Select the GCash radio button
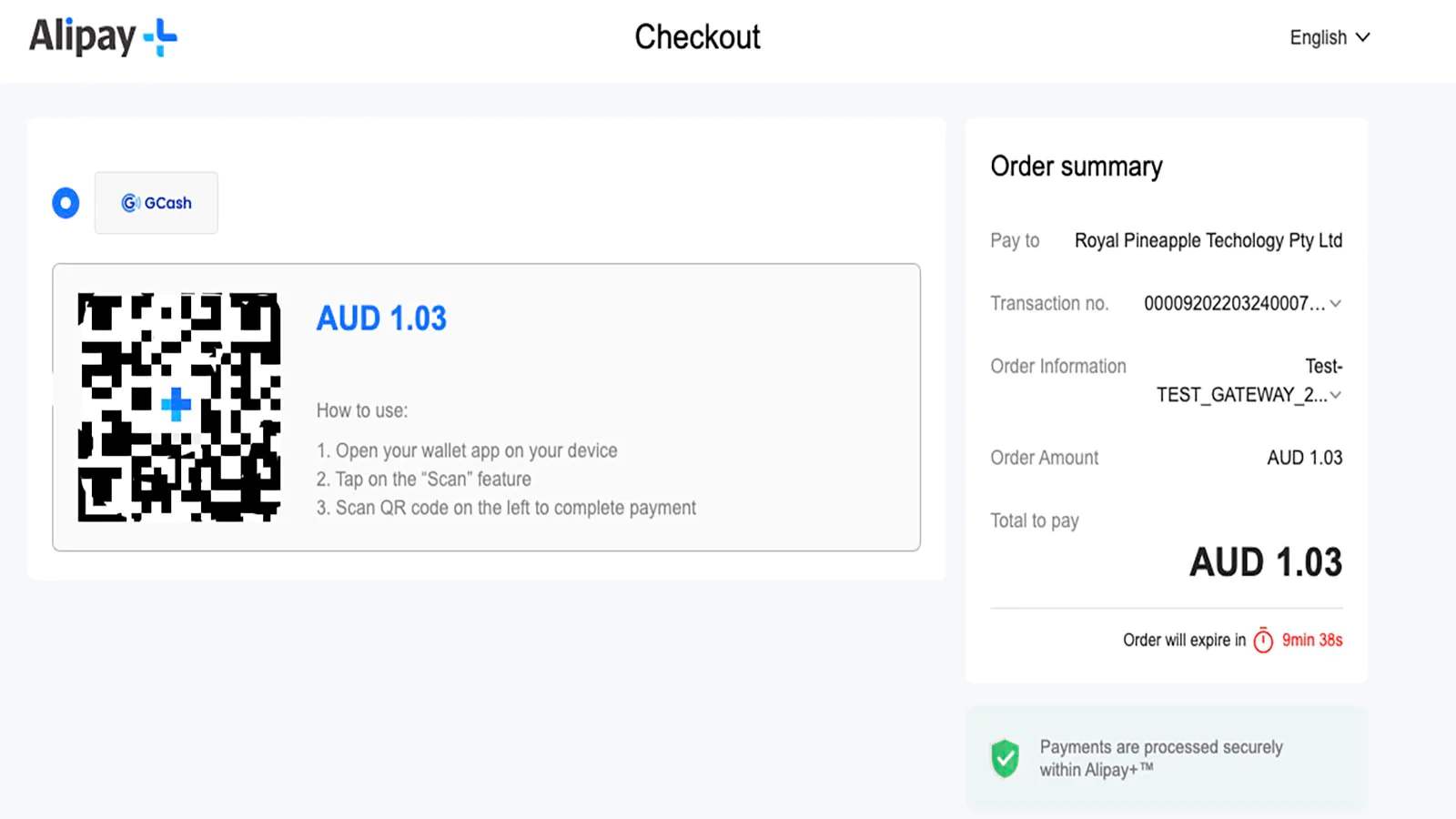The height and width of the screenshot is (819, 1456). pos(66,203)
